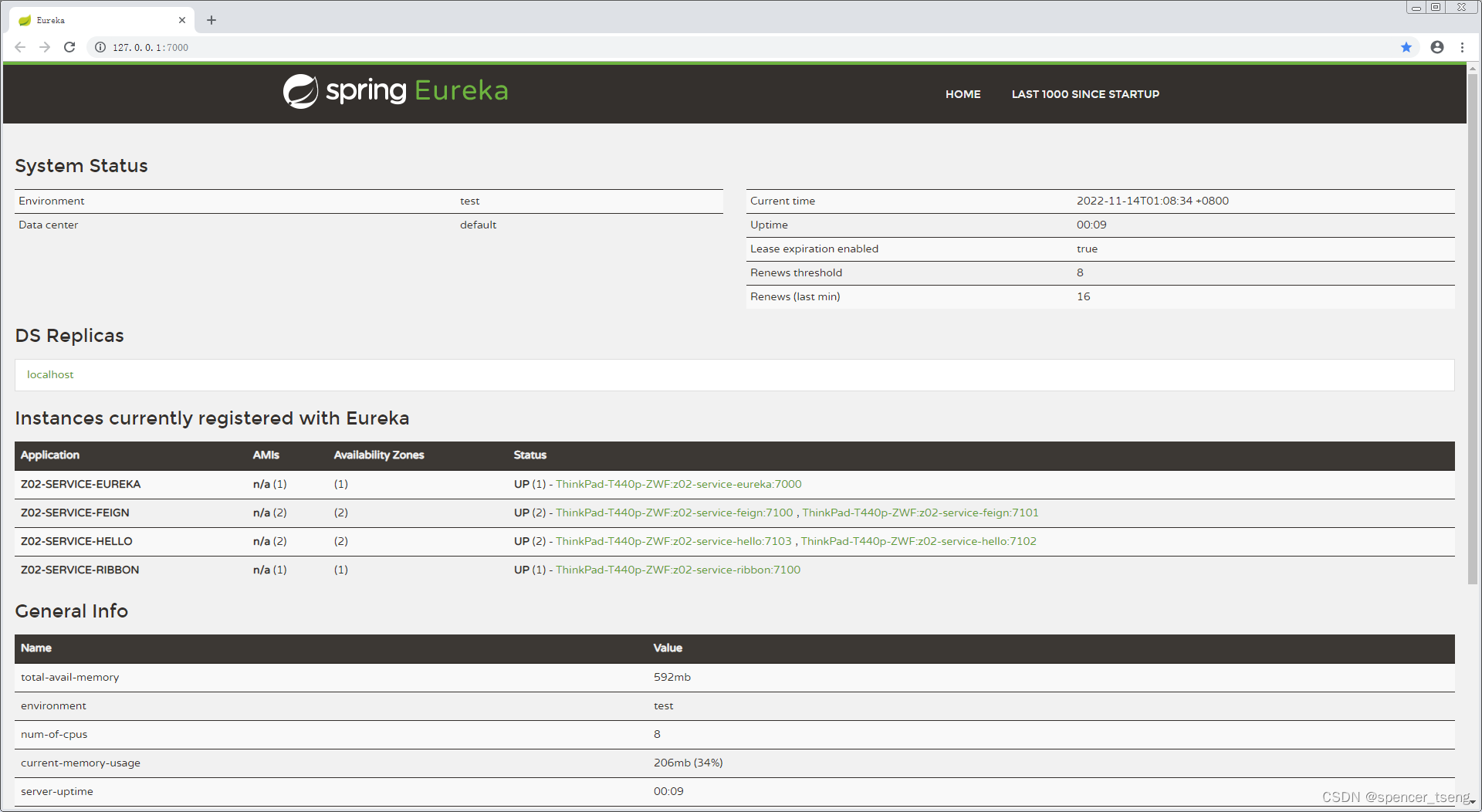Click the address bar showing 127.0.0.1:7000
Viewport: 1482px width, 812px height.
click(150, 47)
